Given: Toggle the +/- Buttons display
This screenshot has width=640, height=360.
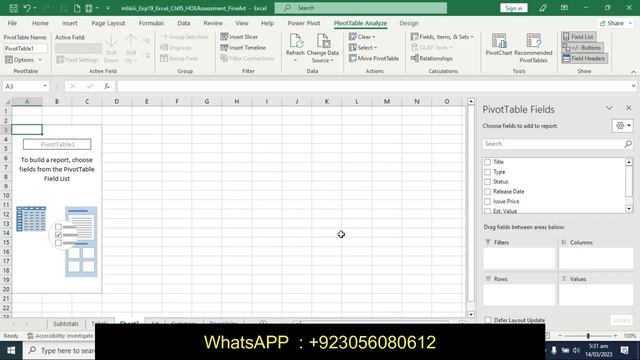Looking at the screenshot, I should [582, 48].
